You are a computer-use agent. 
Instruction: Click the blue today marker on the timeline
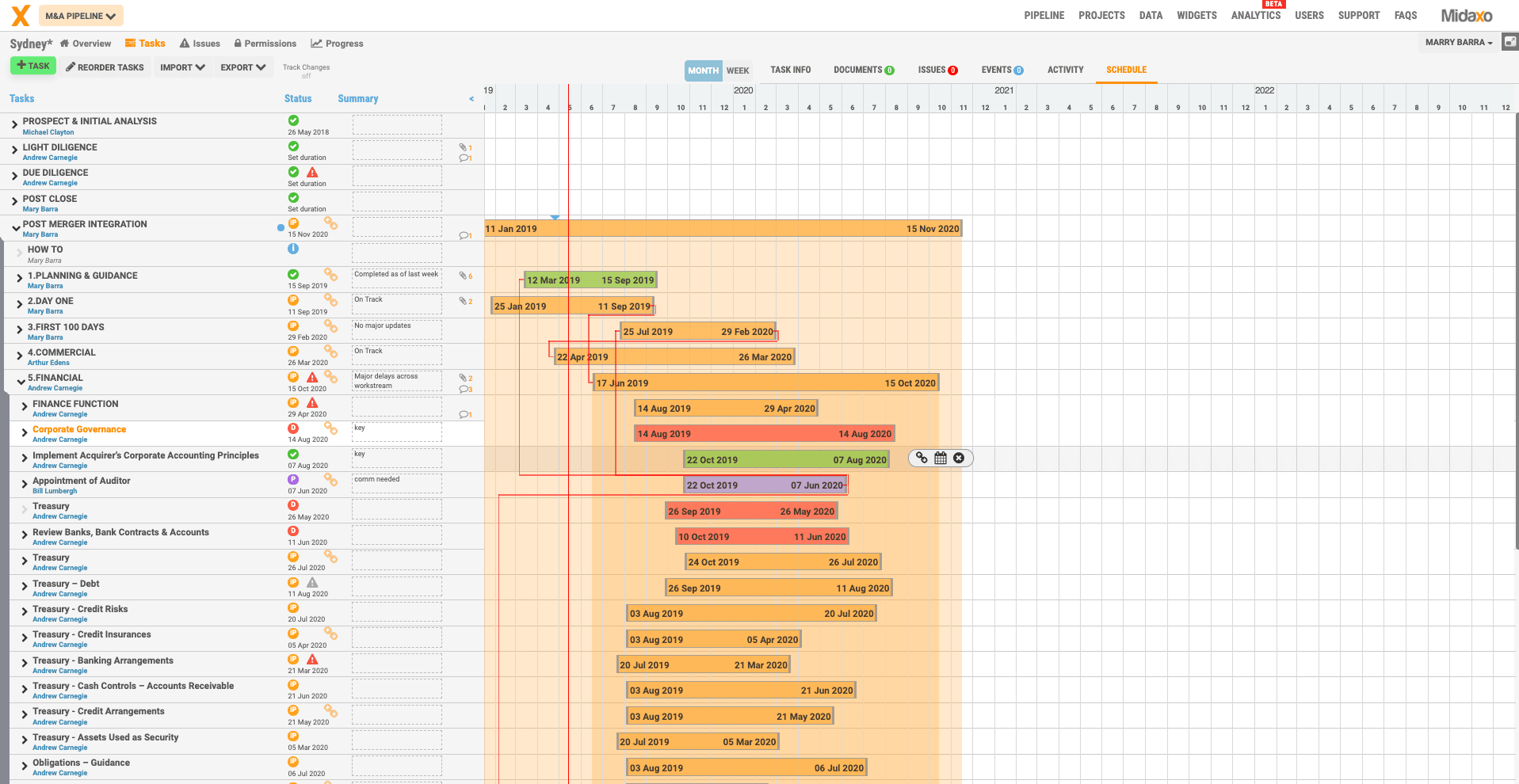(x=555, y=217)
